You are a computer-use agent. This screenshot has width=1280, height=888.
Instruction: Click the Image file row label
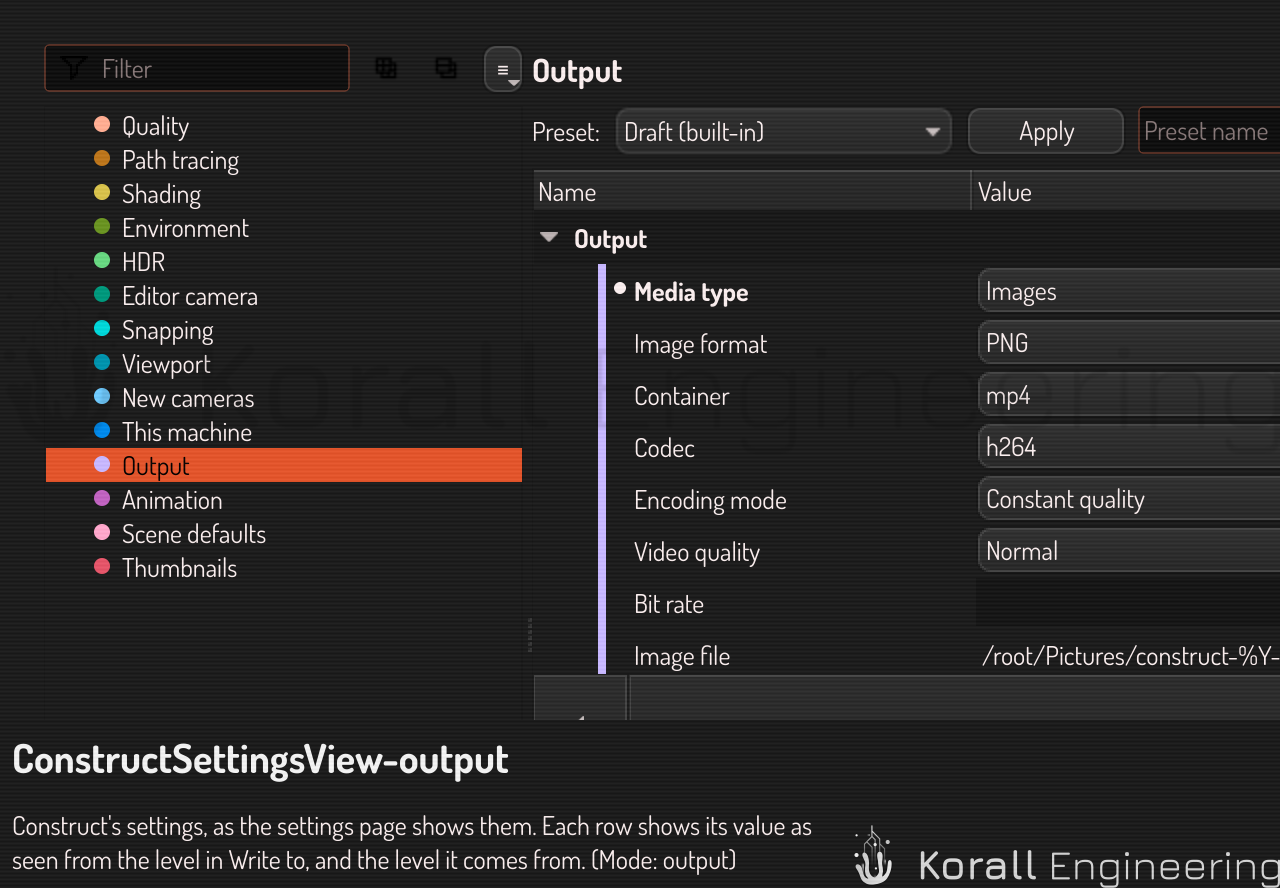[682, 657]
